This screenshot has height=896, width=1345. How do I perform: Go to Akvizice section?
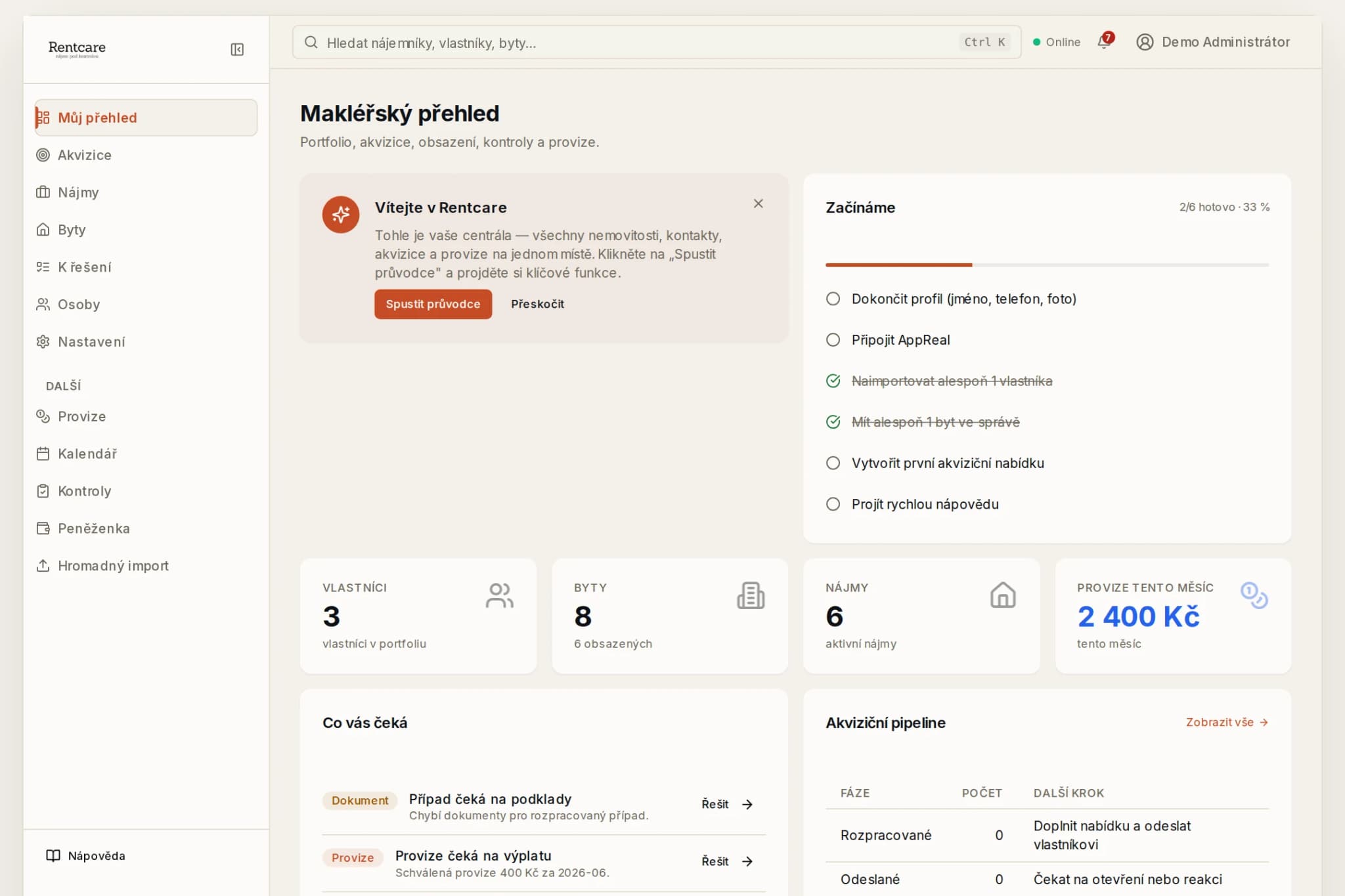coord(146,155)
